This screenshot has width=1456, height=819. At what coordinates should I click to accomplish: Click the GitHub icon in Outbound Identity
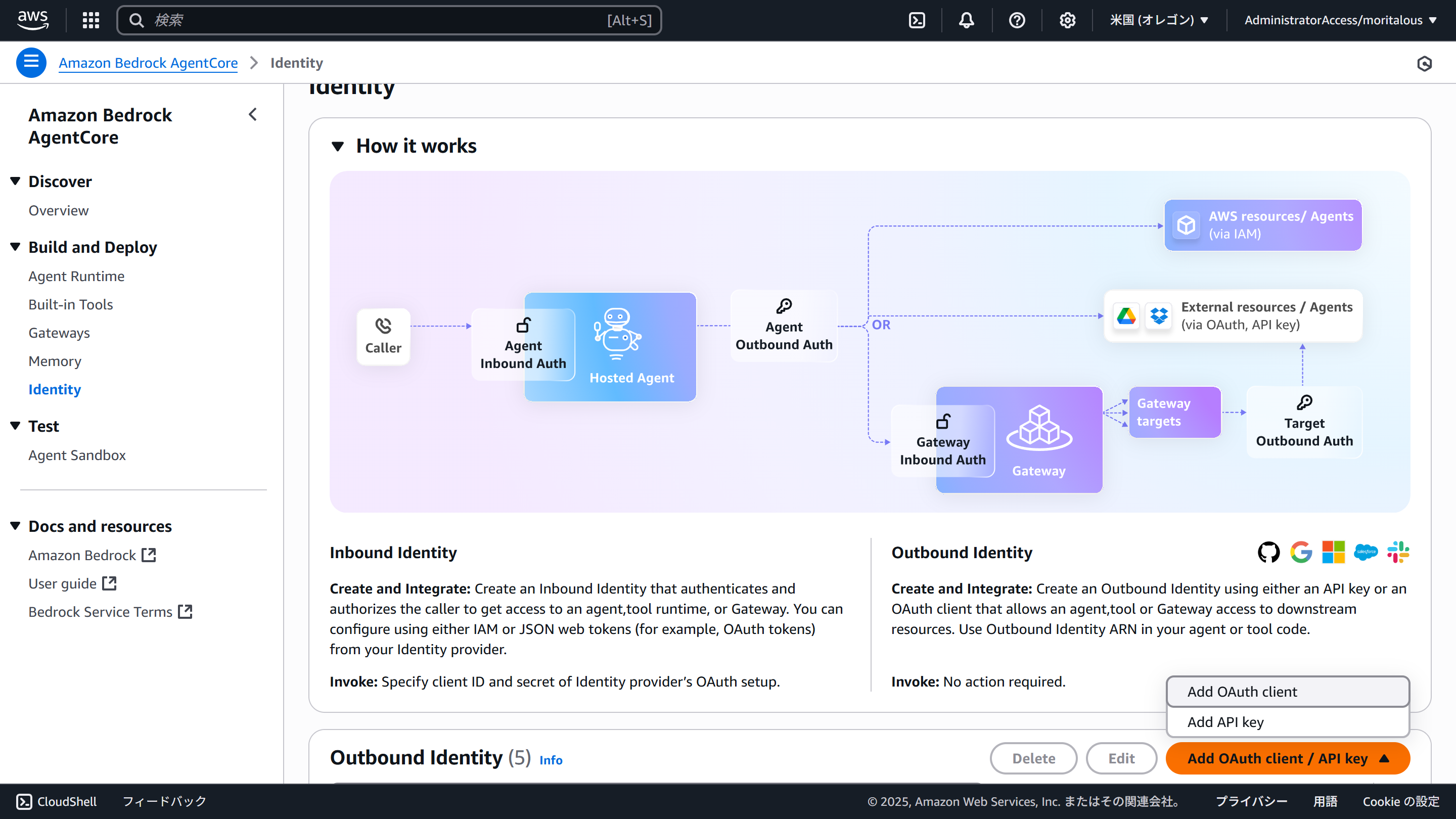[1268, 552]
